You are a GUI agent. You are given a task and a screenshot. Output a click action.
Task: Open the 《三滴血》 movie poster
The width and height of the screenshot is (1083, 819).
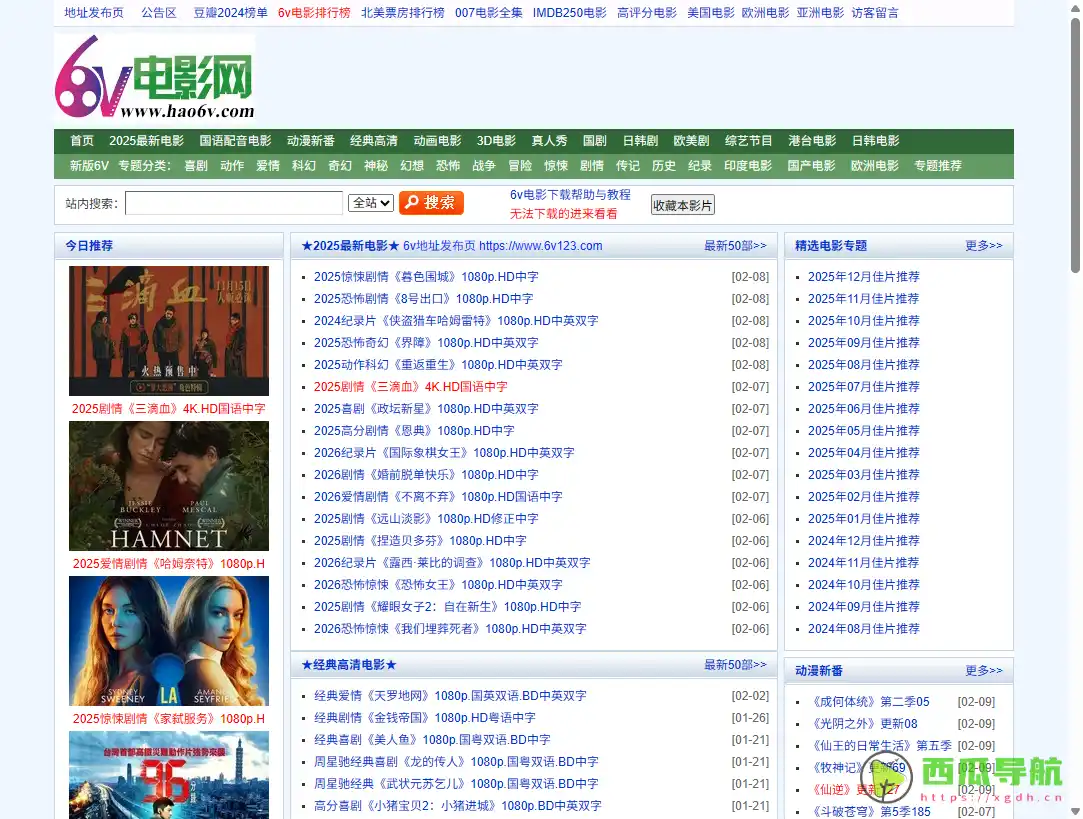(x=168, y=328)
